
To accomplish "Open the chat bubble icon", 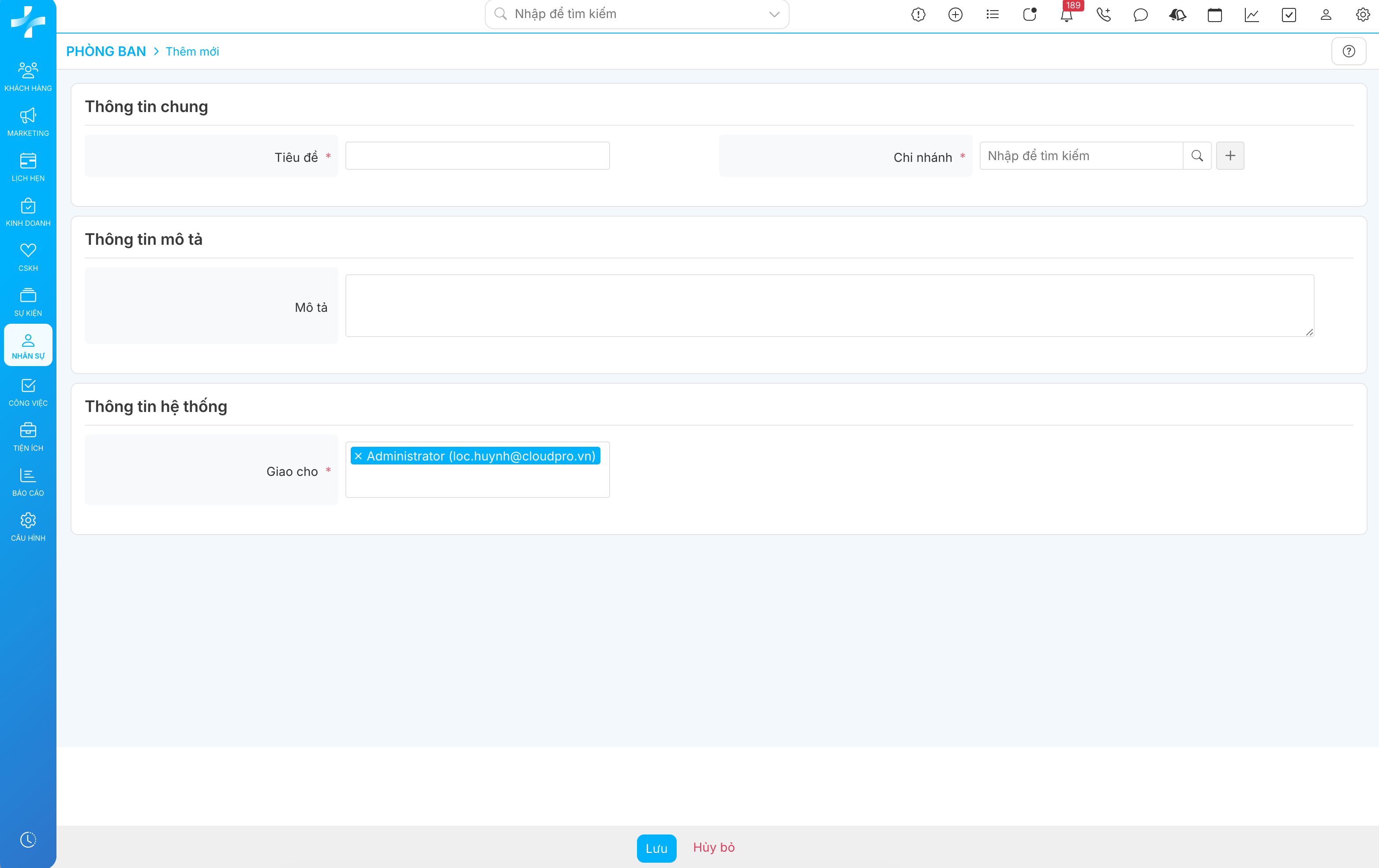I will point(1140,15).
